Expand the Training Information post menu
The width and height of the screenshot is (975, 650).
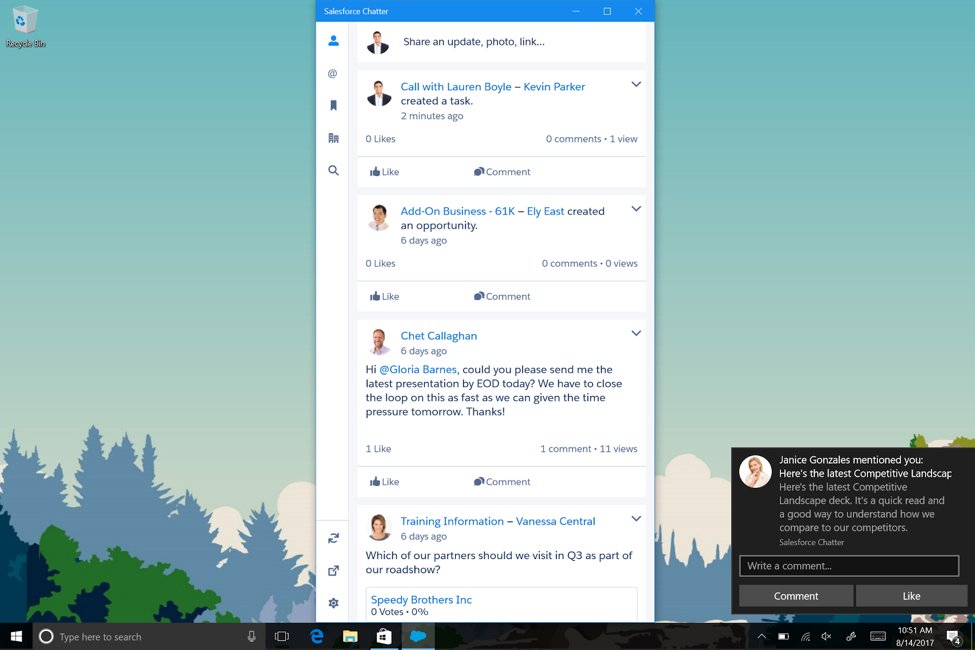(x=636, y=518)
